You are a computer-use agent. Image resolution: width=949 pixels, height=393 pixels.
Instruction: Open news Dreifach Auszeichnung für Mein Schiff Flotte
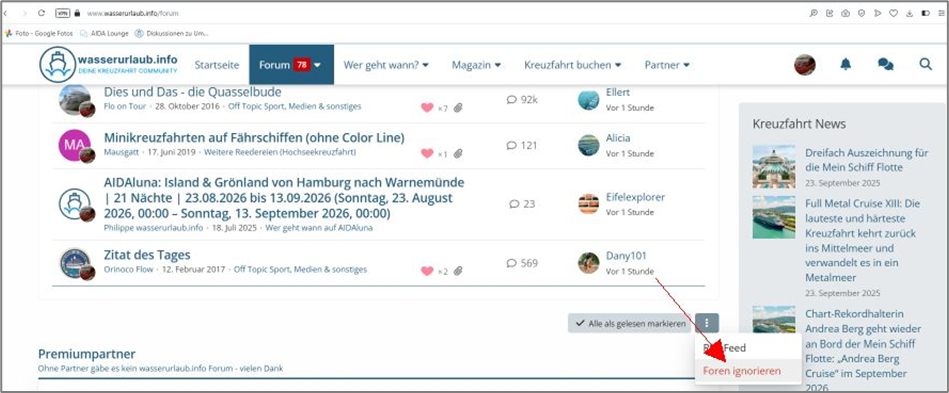[867, 160]
